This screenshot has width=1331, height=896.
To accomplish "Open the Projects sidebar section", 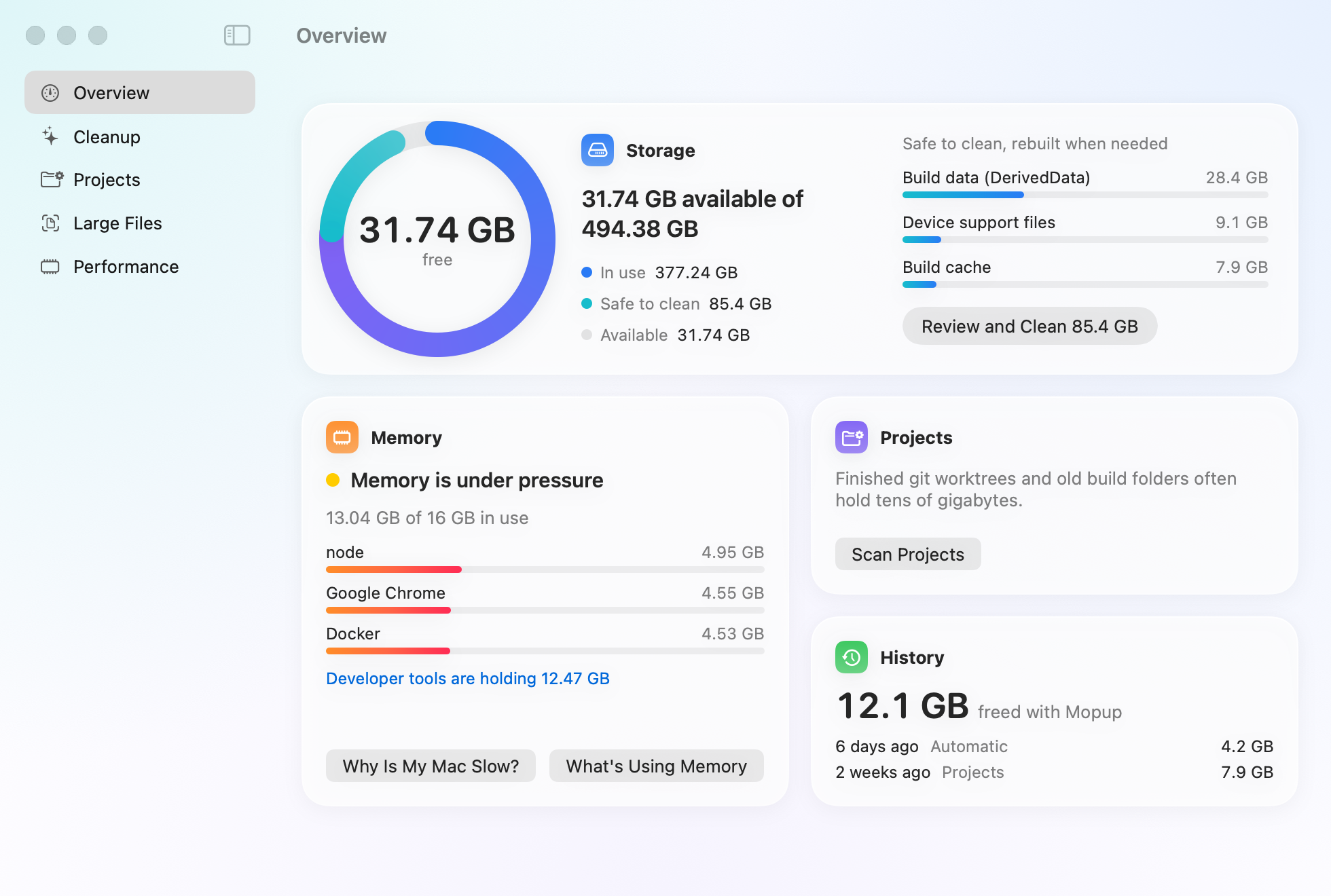I will [x=140, y=180].
